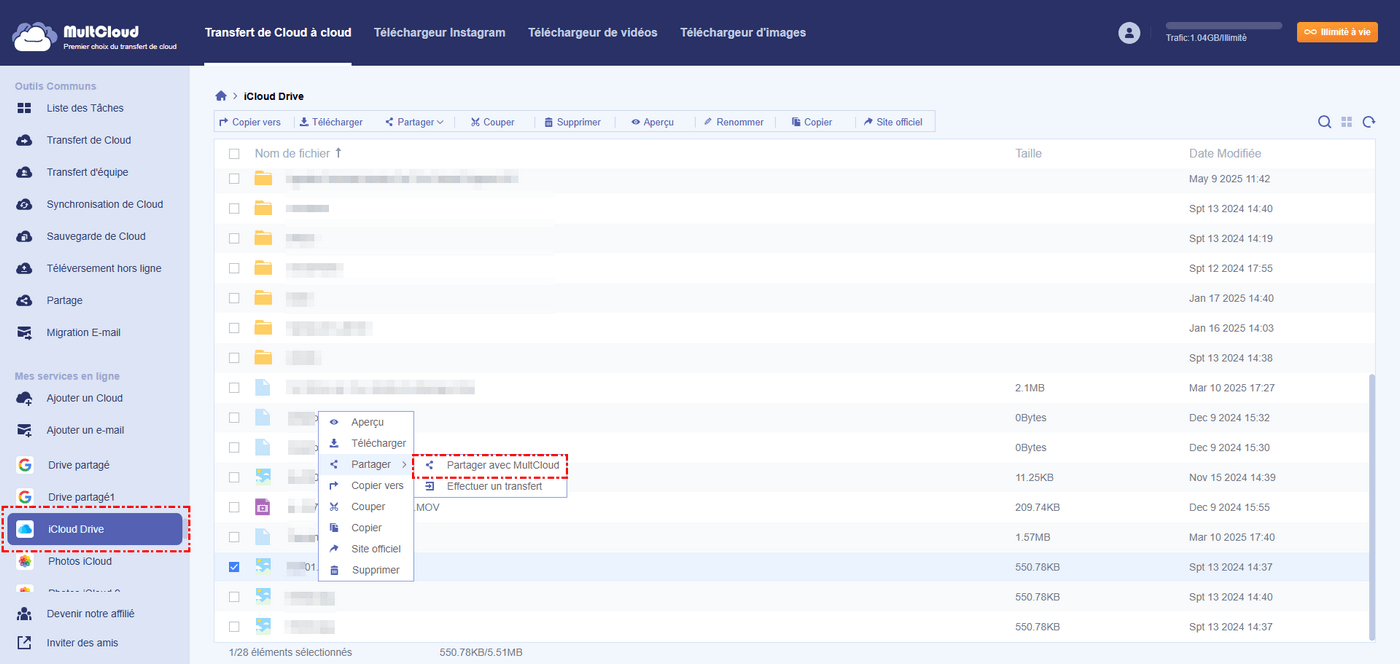Choose Partager avec MultCloud option
Image resolution: width=1400 pixels, height=664 pixels.
502,465
